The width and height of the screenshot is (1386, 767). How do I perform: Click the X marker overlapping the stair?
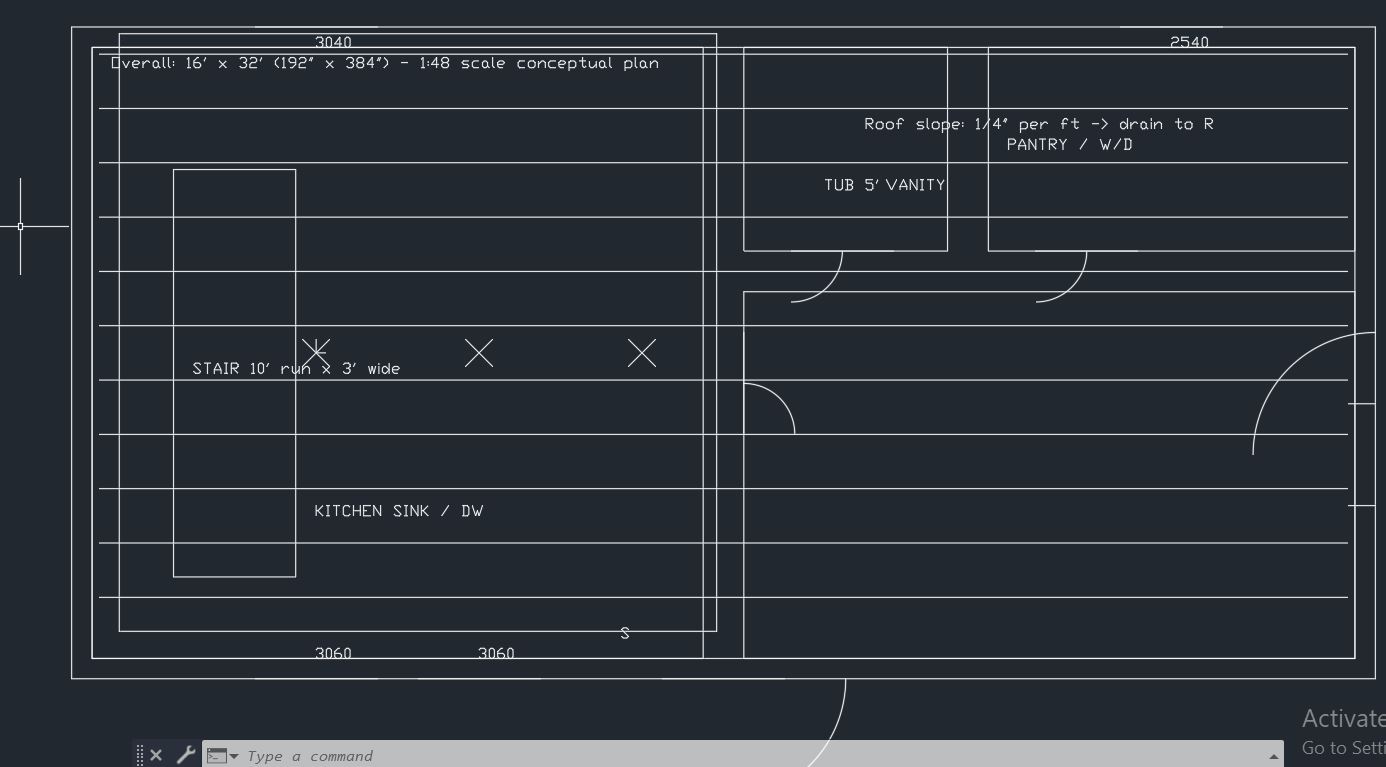click(x=316, y=352)
